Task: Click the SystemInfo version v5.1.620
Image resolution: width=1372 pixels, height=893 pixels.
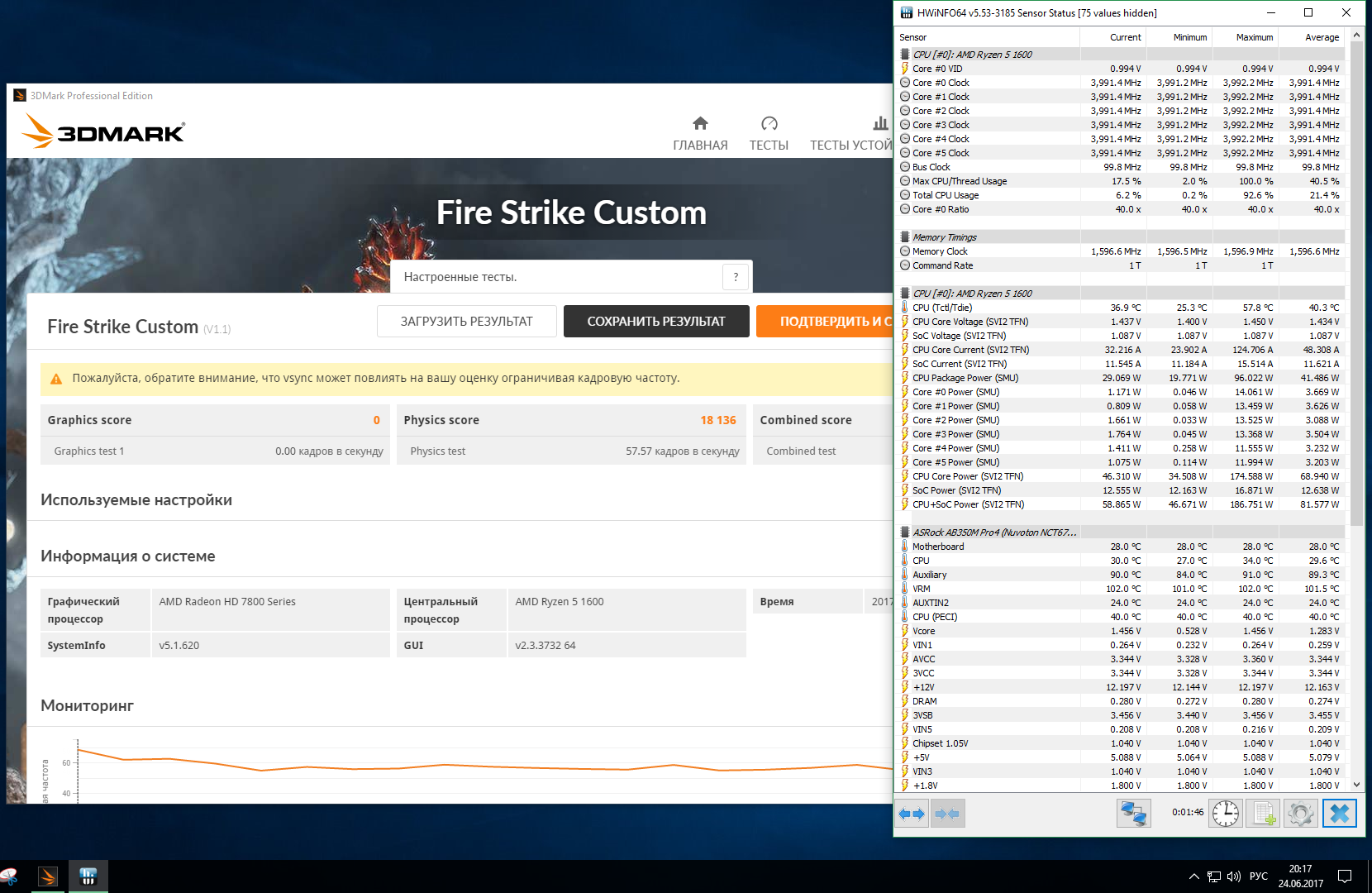Action: tap(179, 646)
